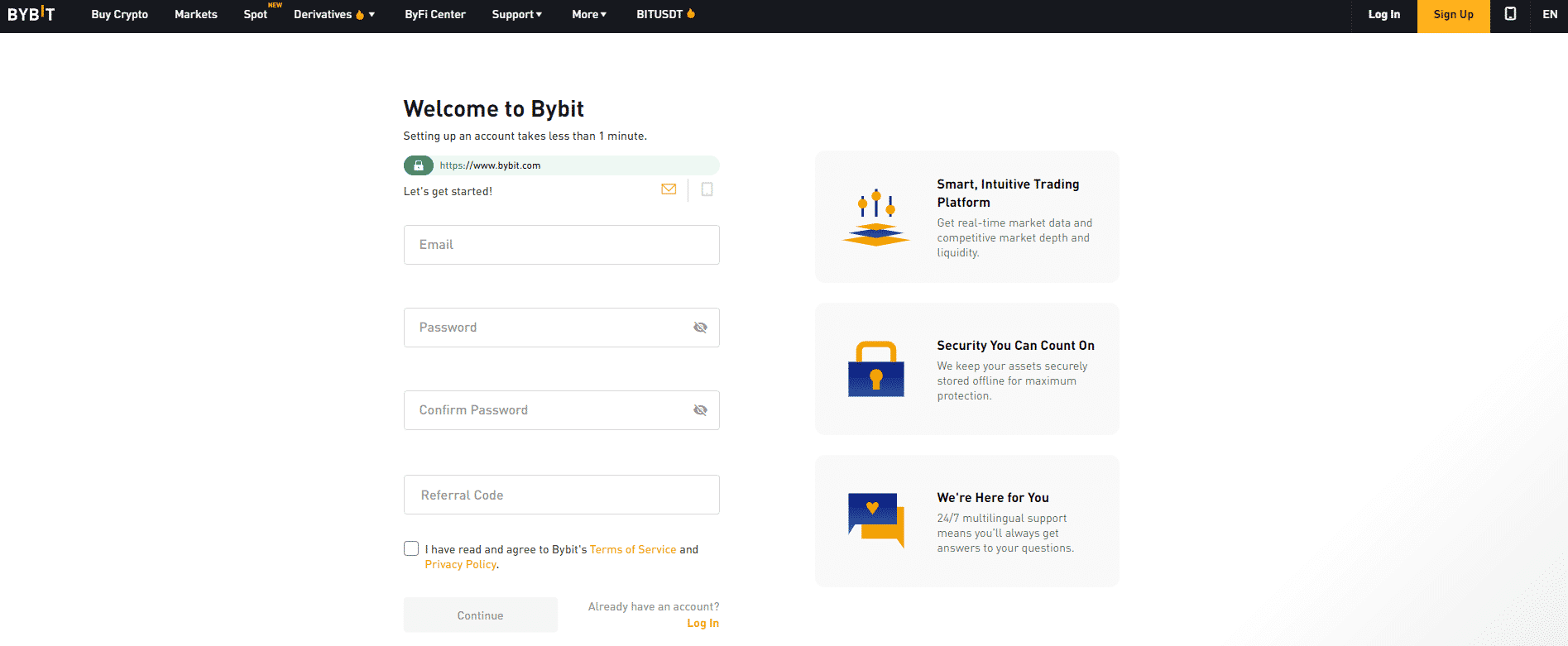Expand the More dropdown menu
Image resolution: width=1568 pixels, height=646 pixels.
589,14
